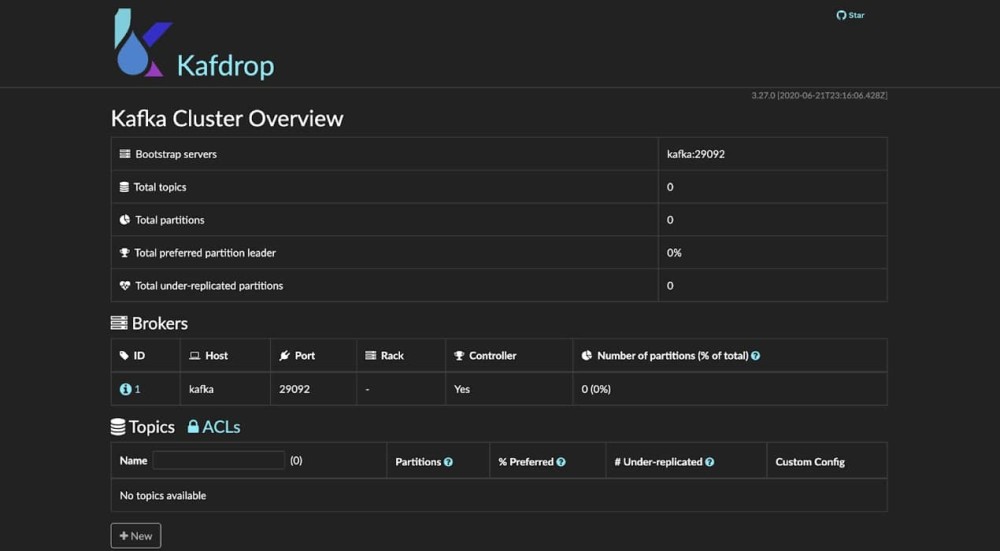Click the Total partitions pie icon
Image resolution: width=1000 pixels, height=551 pixels.
click(x=125, y=220)
